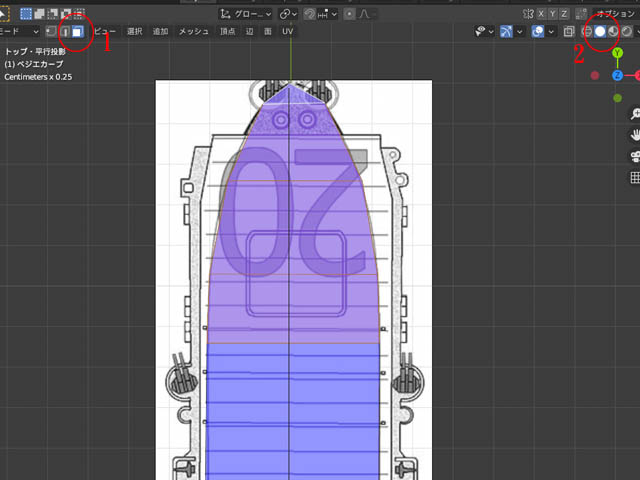Image resolution: width=640 pixels, height=480 pixels.
Task: Toggle X-ray transparency display
Action: coord(569,31)
